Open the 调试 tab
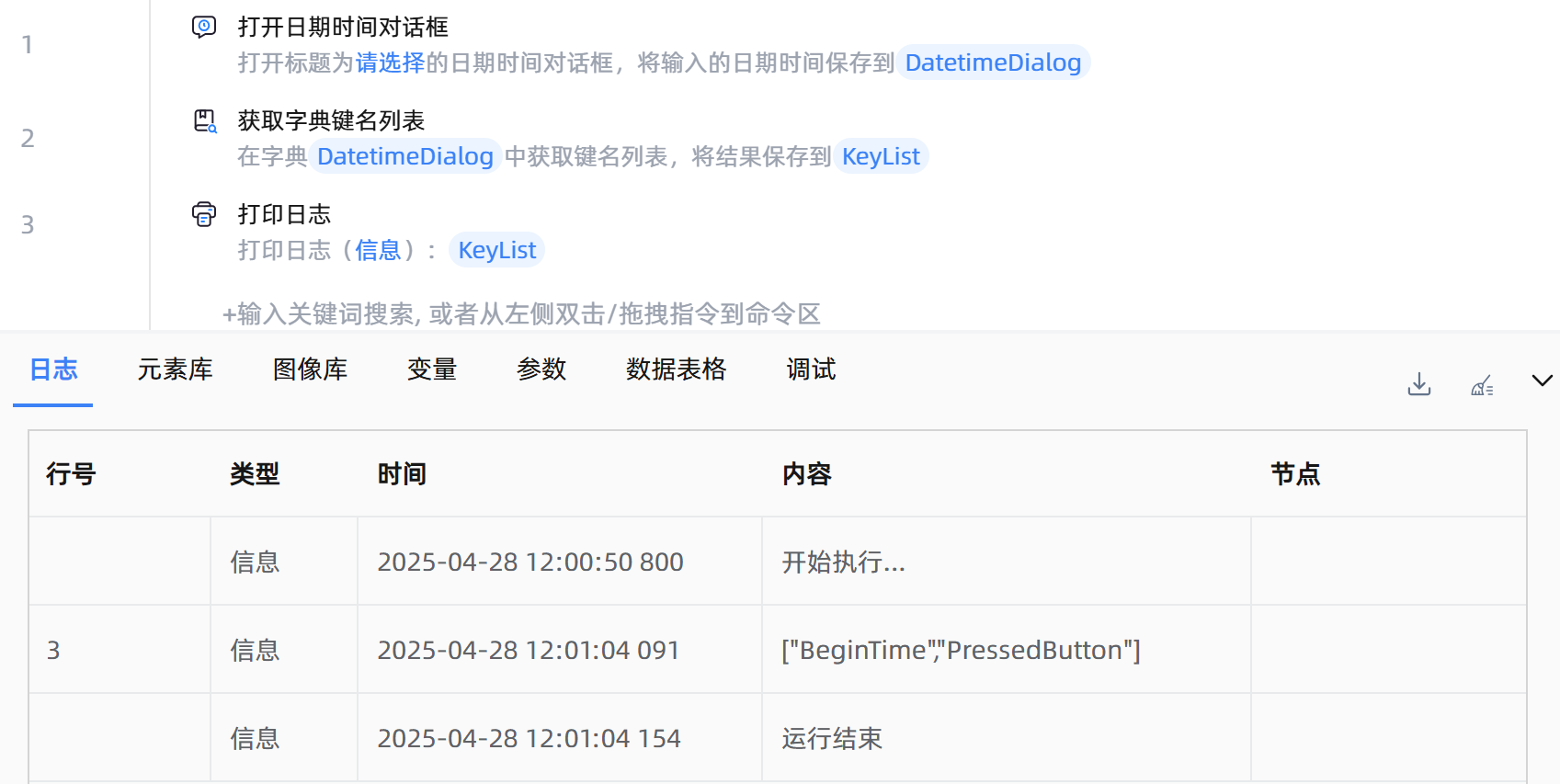 click(811, 369)
